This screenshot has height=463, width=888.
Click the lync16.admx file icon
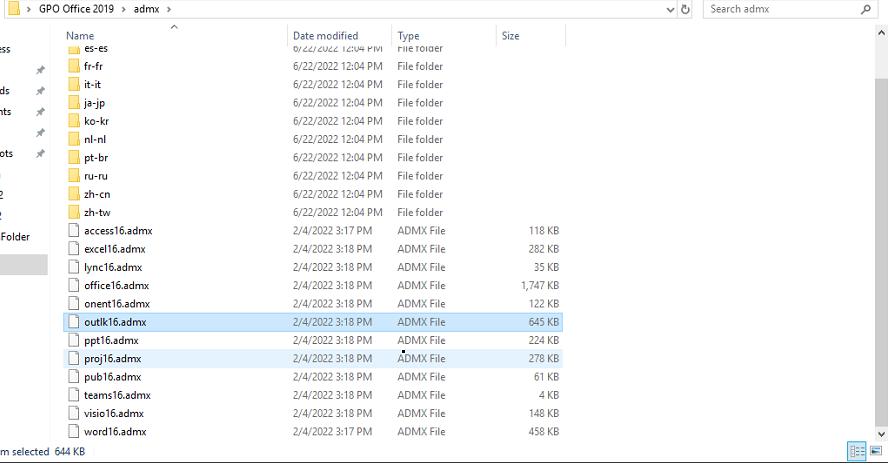pos(74,267)
